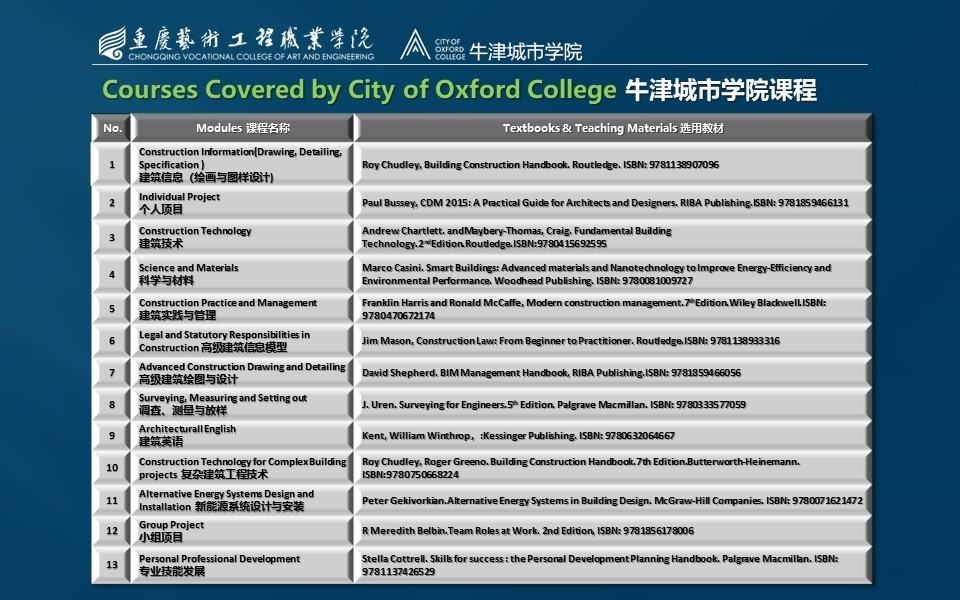Viewport: 960px width, 600px height.
Task: Click the Building Construction Handbook 7th Edition entry
Action: [613, 468]
